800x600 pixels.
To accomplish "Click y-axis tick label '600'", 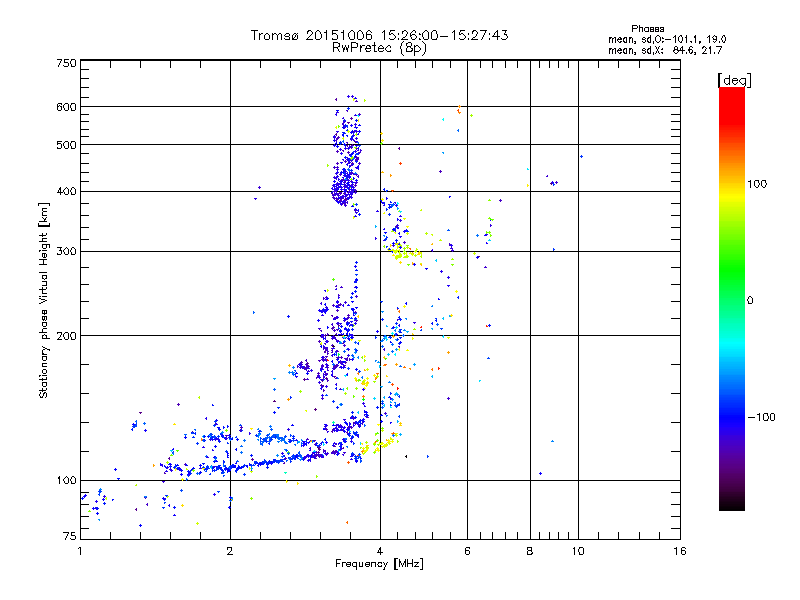I will click(66, 107).
